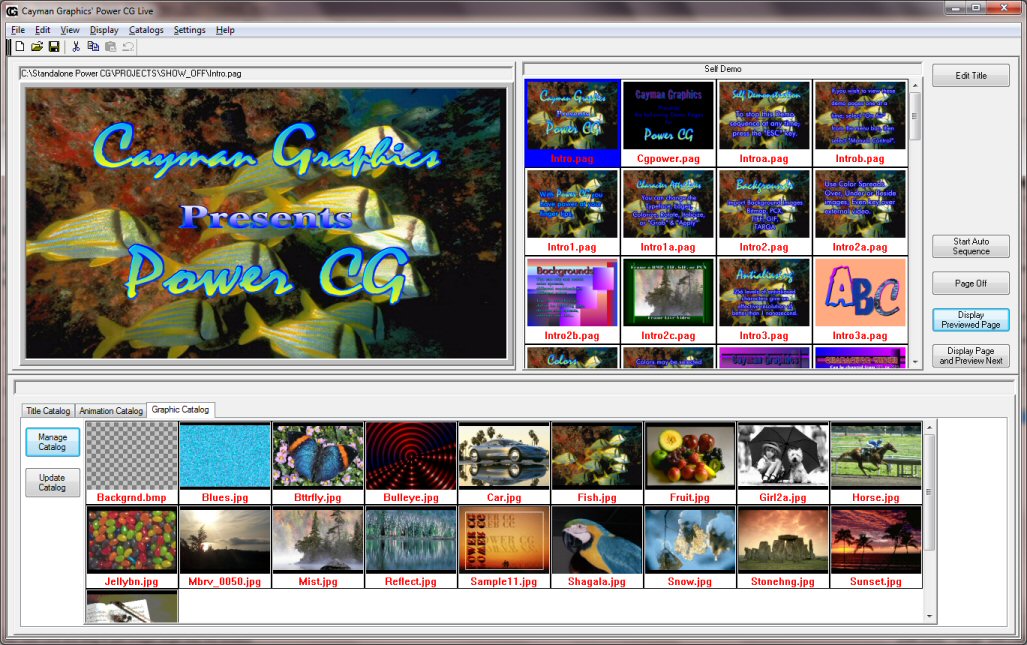
Task: Select the Girl2a.jpg graphic thumbnail
Action: pyautogui.click(x=783, y=463)
